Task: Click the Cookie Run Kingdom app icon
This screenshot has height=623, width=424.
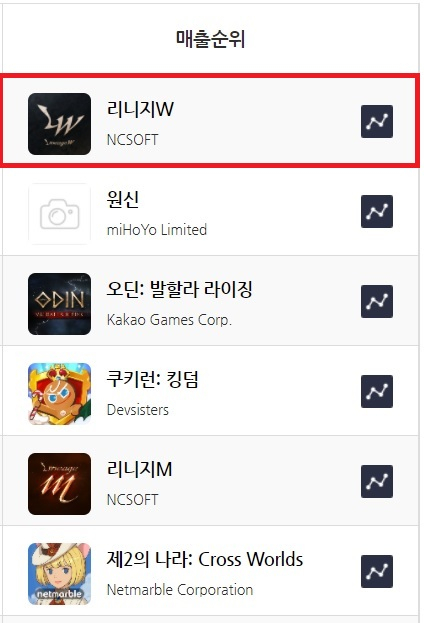Action: [x=60, y=394]
